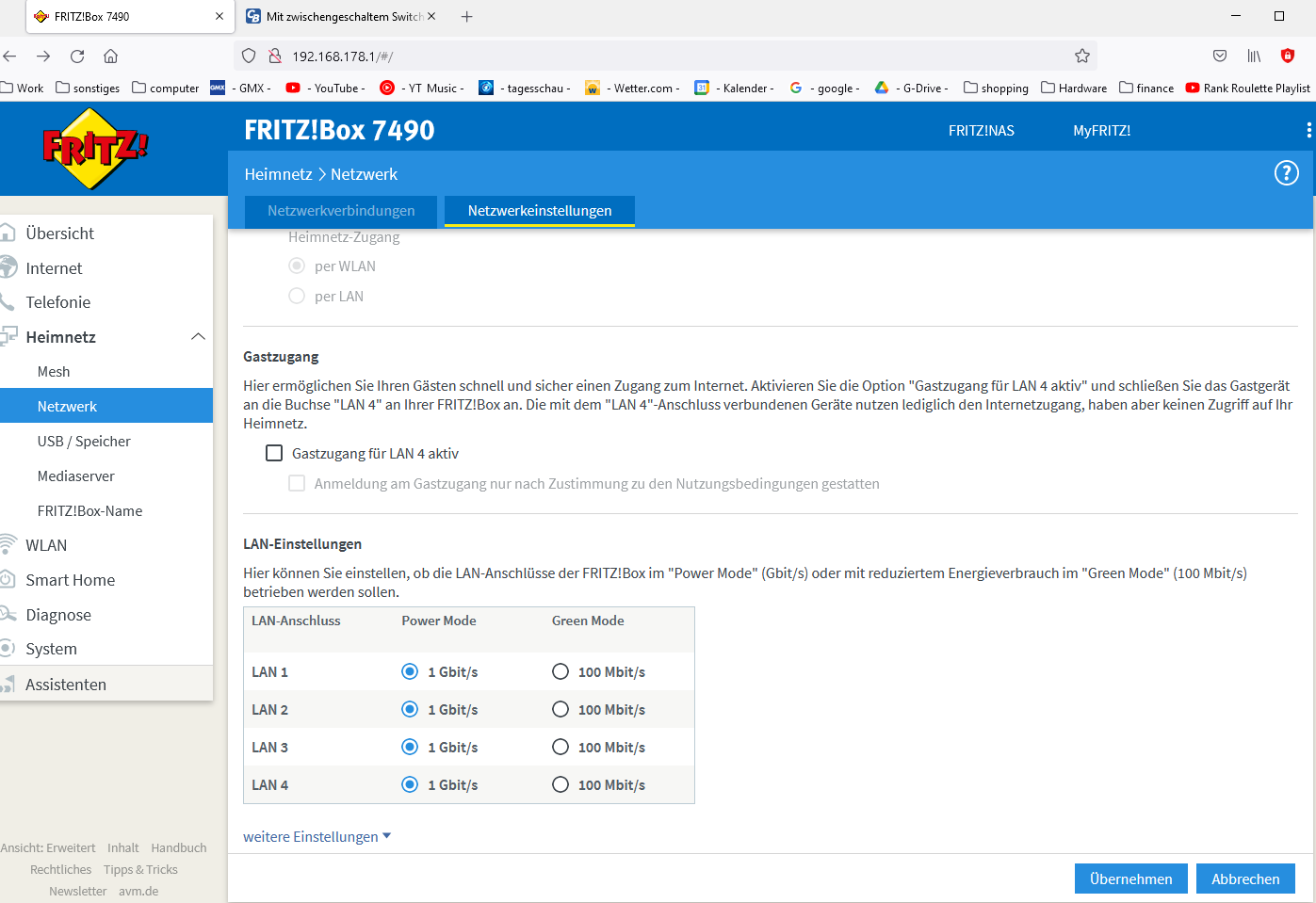Open the Hardware bookmarks folder
Image resolution: width=1316 pixels, height=903 pixels.
(1074, 88)
